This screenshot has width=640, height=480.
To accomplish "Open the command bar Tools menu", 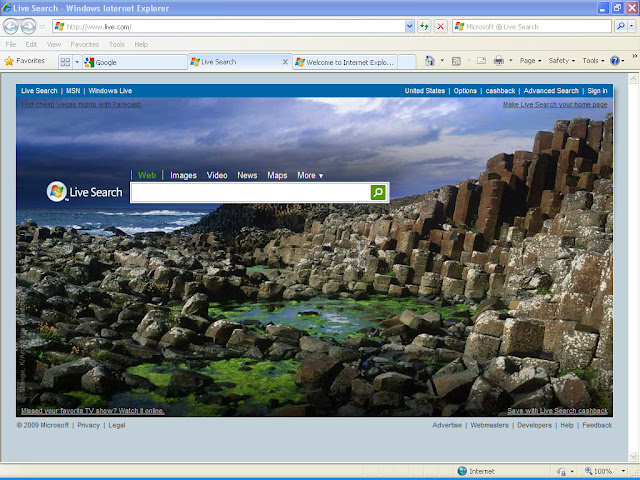I will tap(593, 61).
